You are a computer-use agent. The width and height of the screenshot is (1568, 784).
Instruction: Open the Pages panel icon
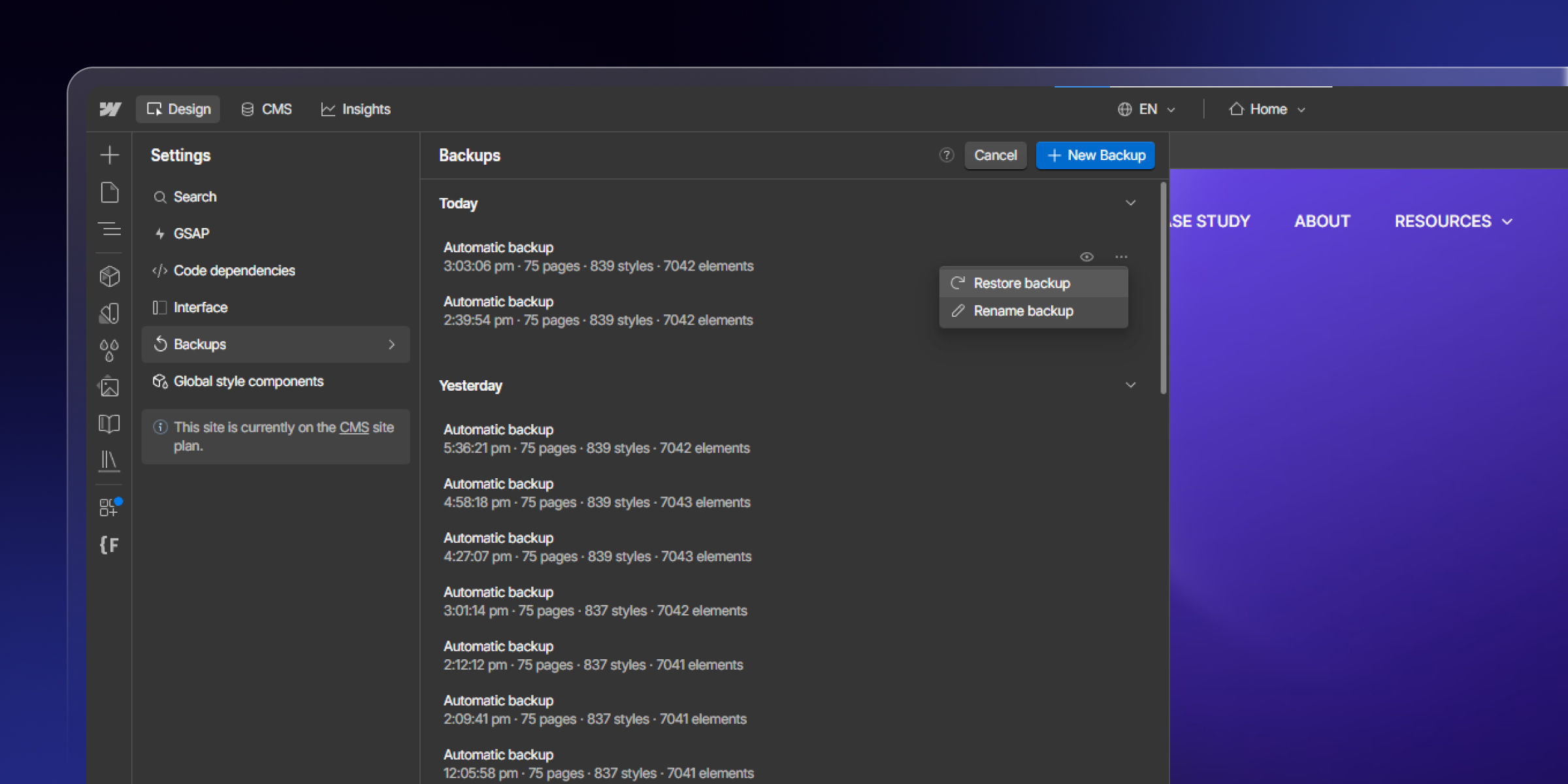coord(110,193)
